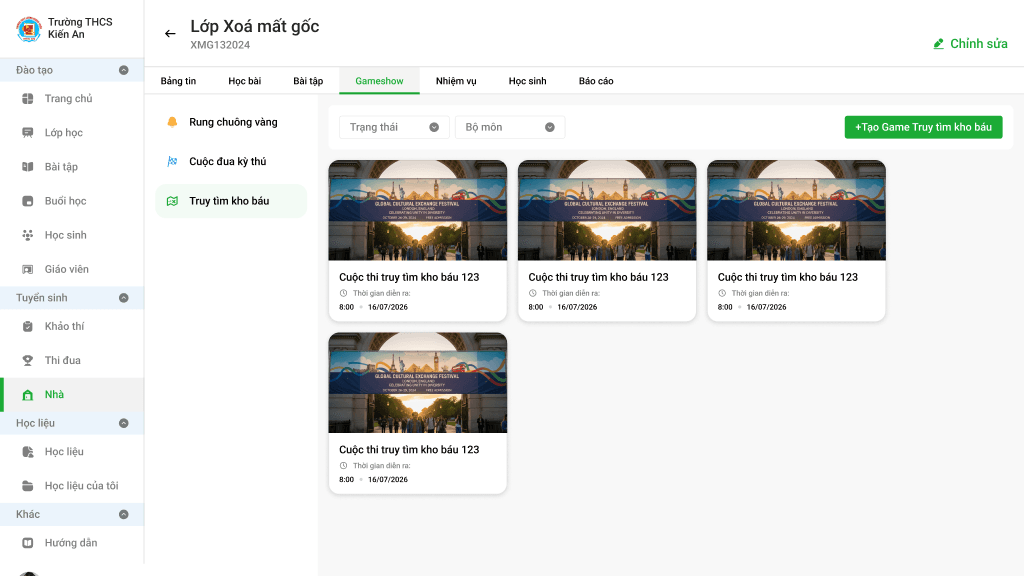Open the first treasure hunt contest thumbnail
The image size is (1024, 576).
[417, 210]
